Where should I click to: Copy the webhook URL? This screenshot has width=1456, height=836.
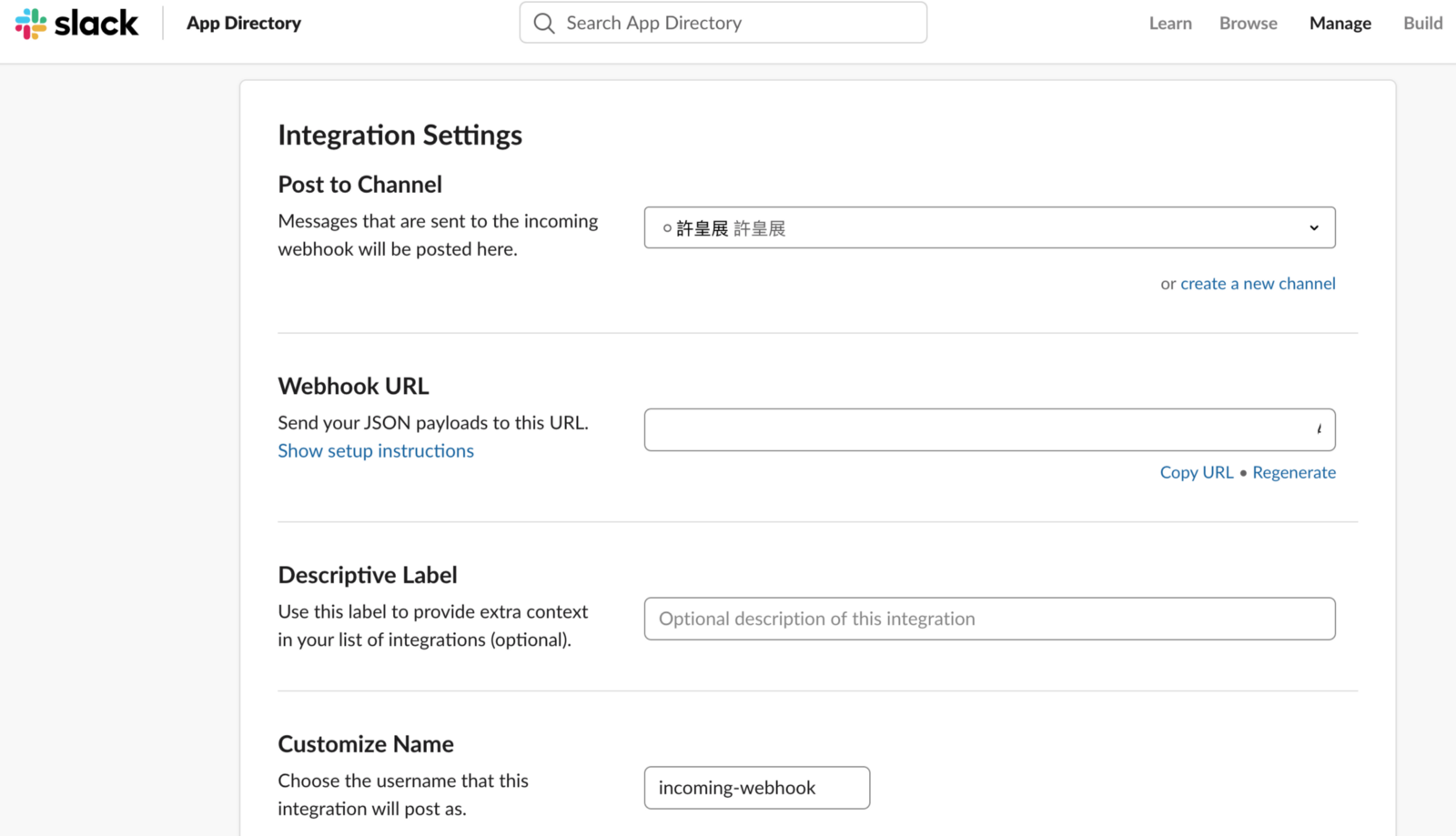[x=1197, y=472]
